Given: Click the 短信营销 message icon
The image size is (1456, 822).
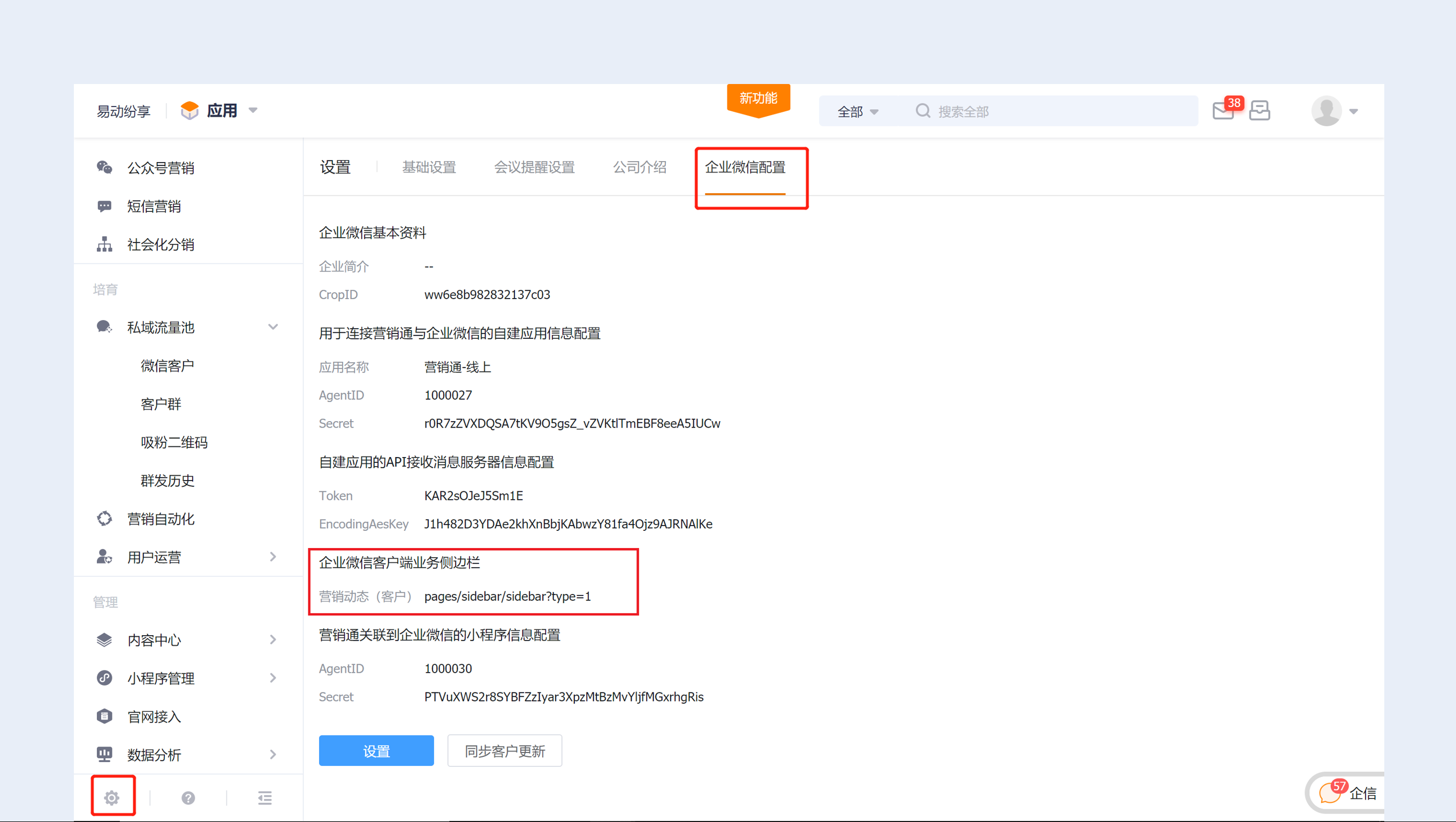Looking at the screenshot, I should coord(104,206).
